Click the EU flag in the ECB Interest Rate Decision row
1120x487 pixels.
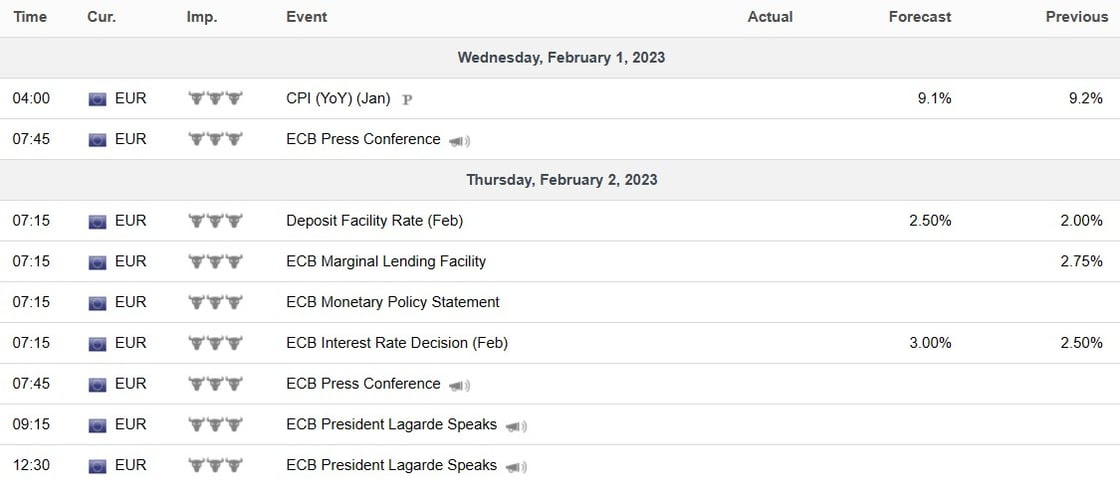click(x=97, y=344)
